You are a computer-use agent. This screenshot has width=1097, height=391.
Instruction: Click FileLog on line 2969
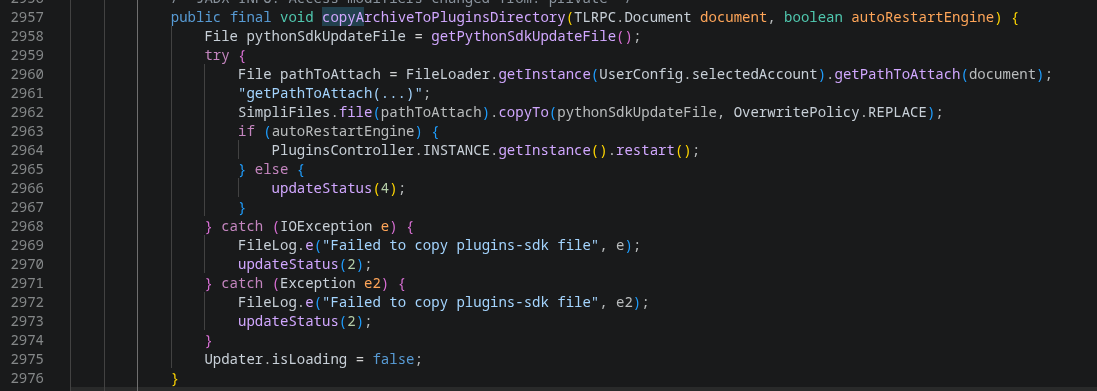coord(267,245)
